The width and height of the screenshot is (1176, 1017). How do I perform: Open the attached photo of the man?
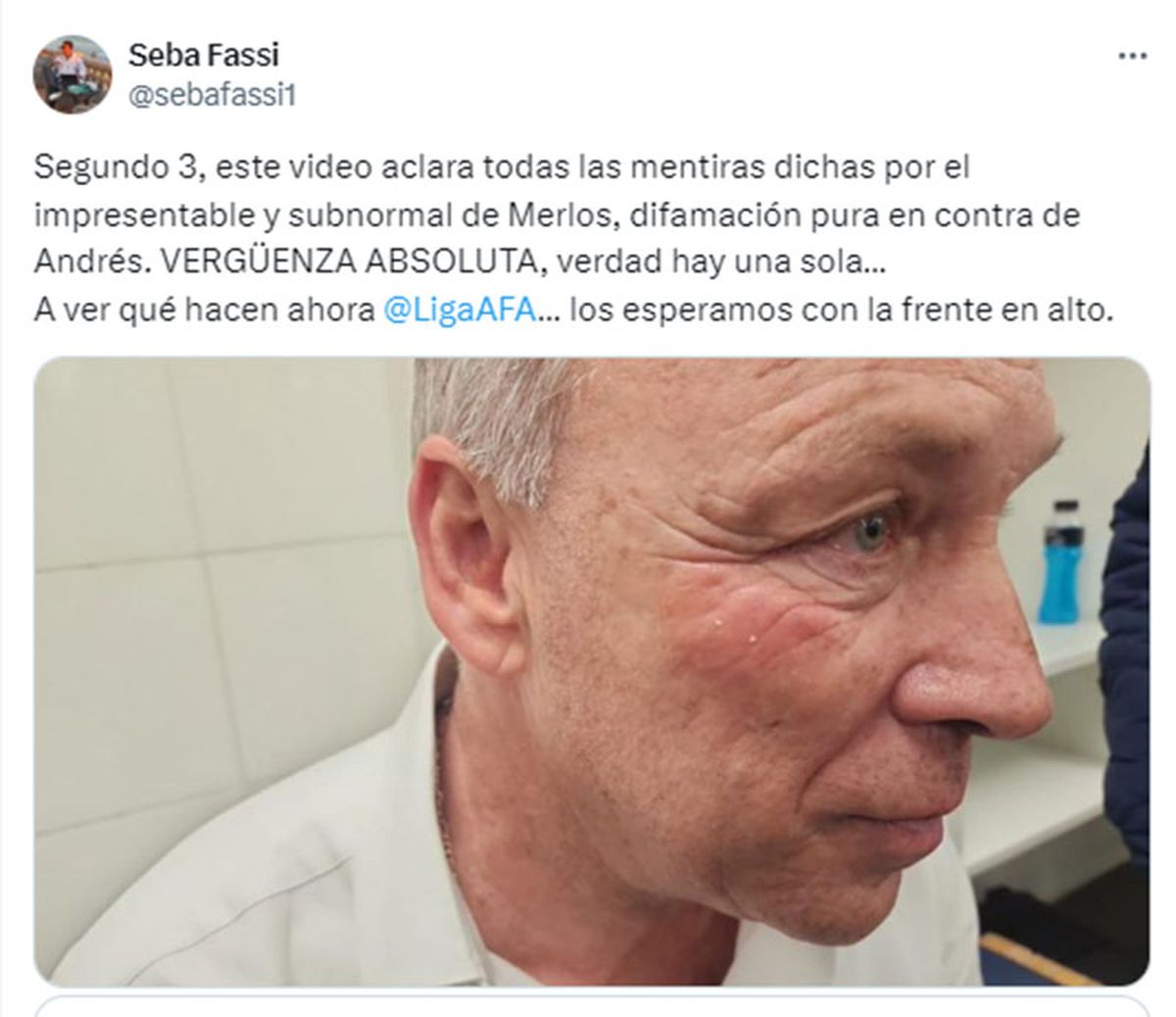point(592,671)
